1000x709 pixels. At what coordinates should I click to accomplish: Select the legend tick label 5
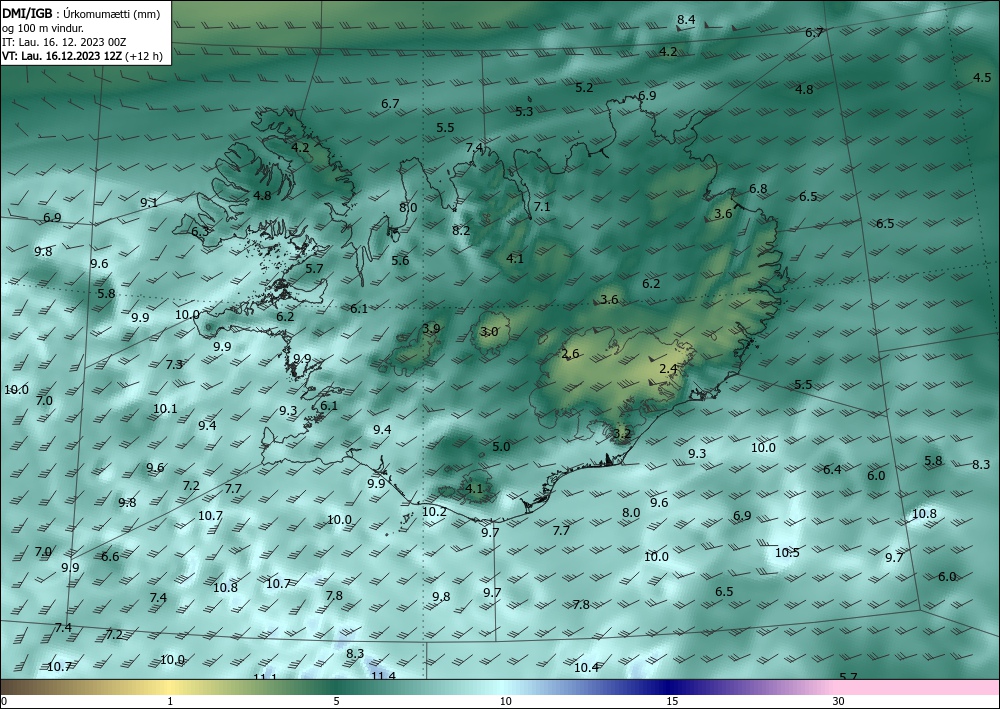336,702
